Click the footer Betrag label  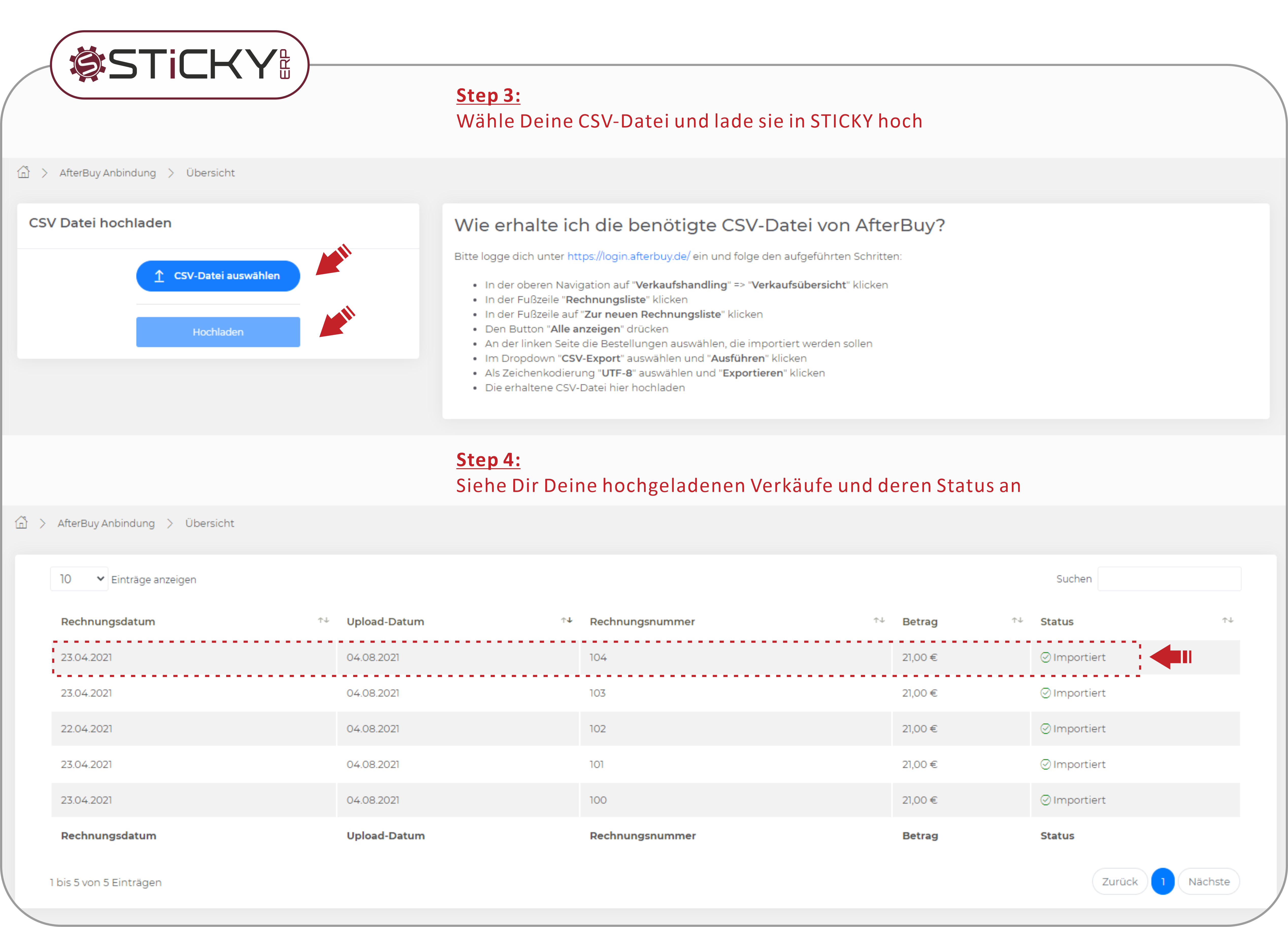click(x=920, y=836)
